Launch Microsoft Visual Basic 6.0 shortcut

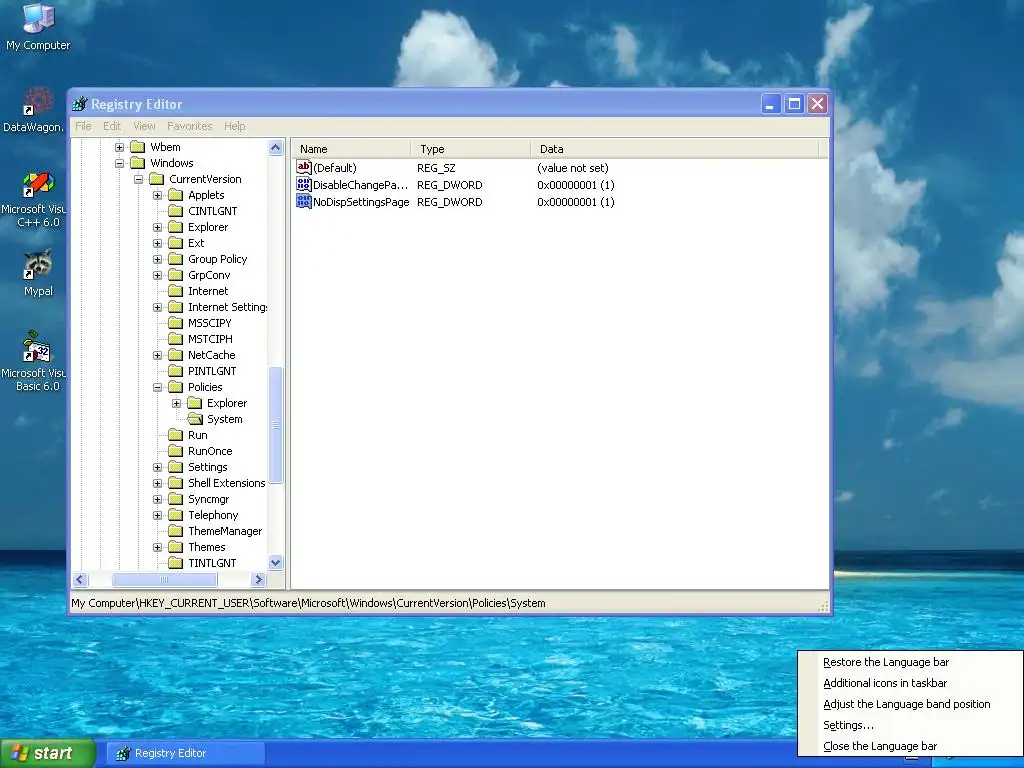(34, 361)
